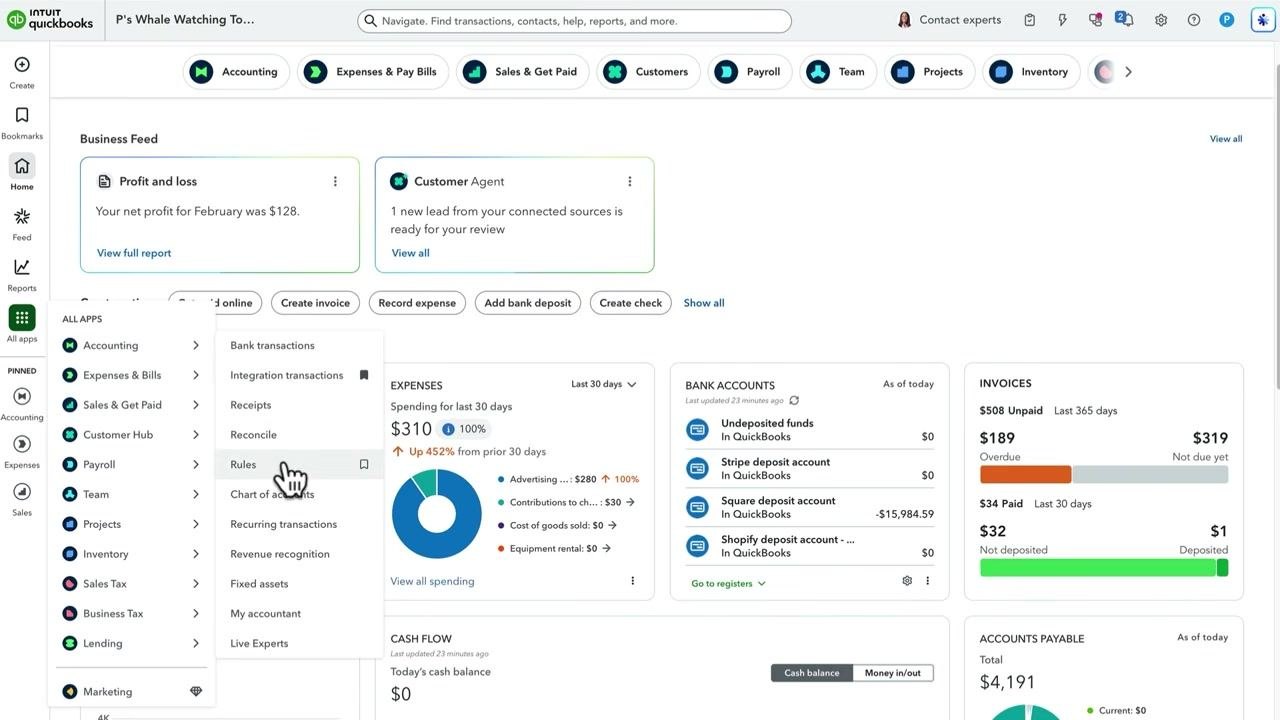Viewport: 1280px width, 720px height.
Task: Toggle the All apps grid icon
Action: click(x=22, y=318)
